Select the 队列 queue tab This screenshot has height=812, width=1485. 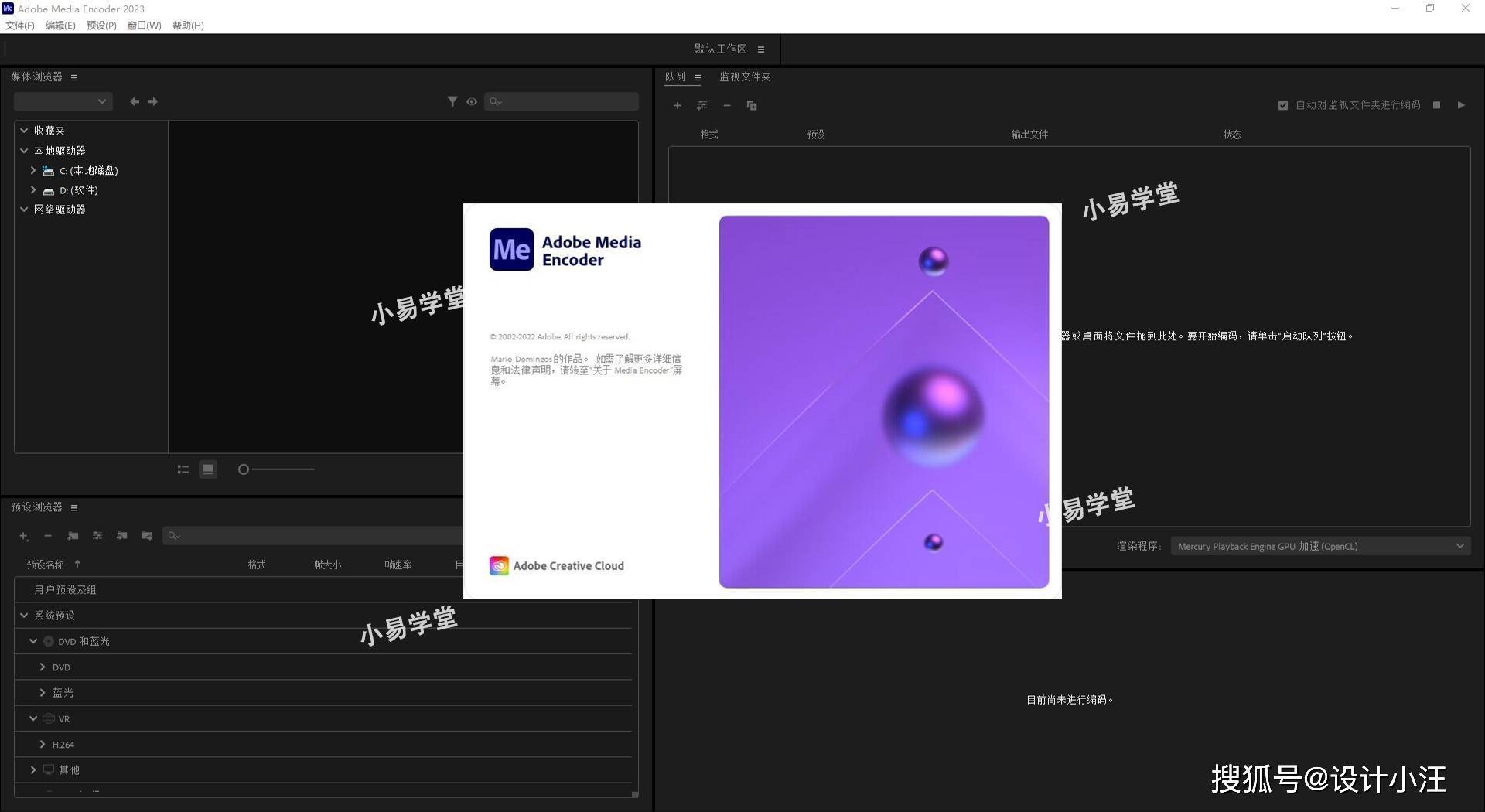point(675,77)
